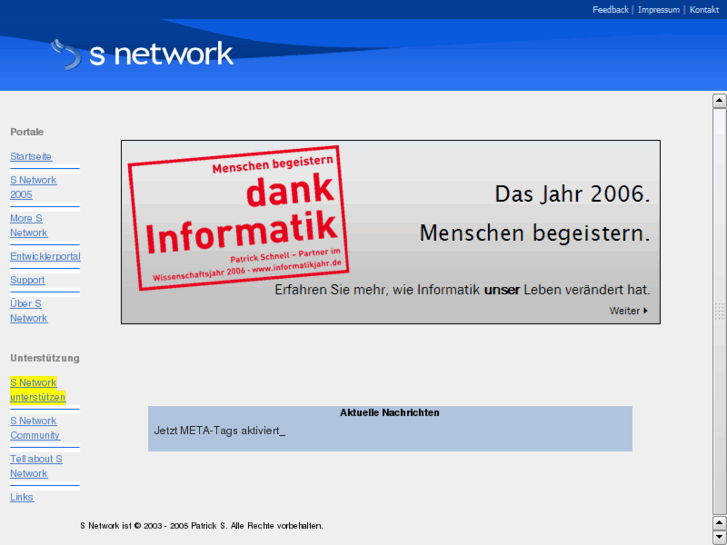Click the Jetzt META-Tags aktiviert news text

219,431
